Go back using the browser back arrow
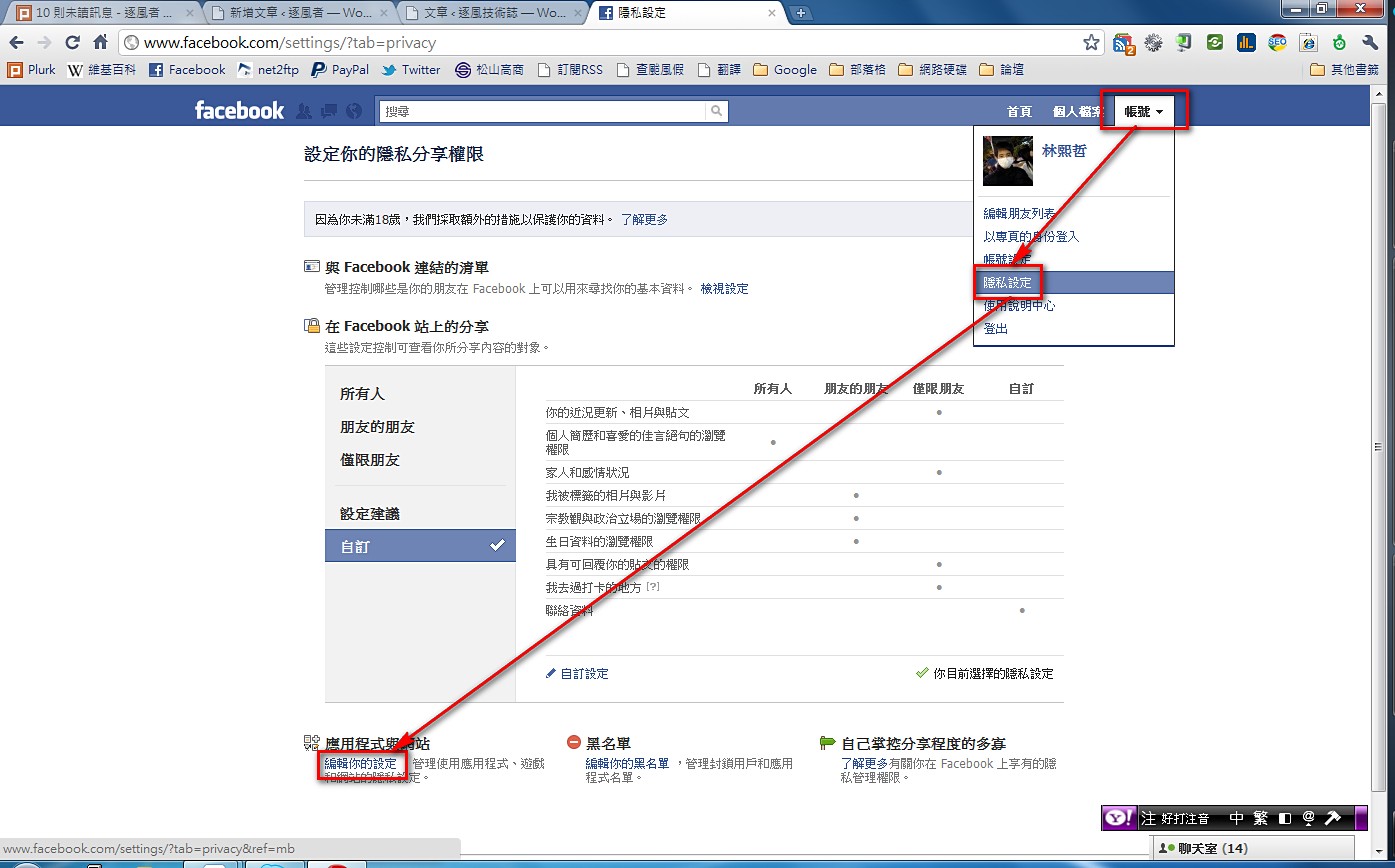Viewport: 1395px width, 868px height. tap(16, 43)
